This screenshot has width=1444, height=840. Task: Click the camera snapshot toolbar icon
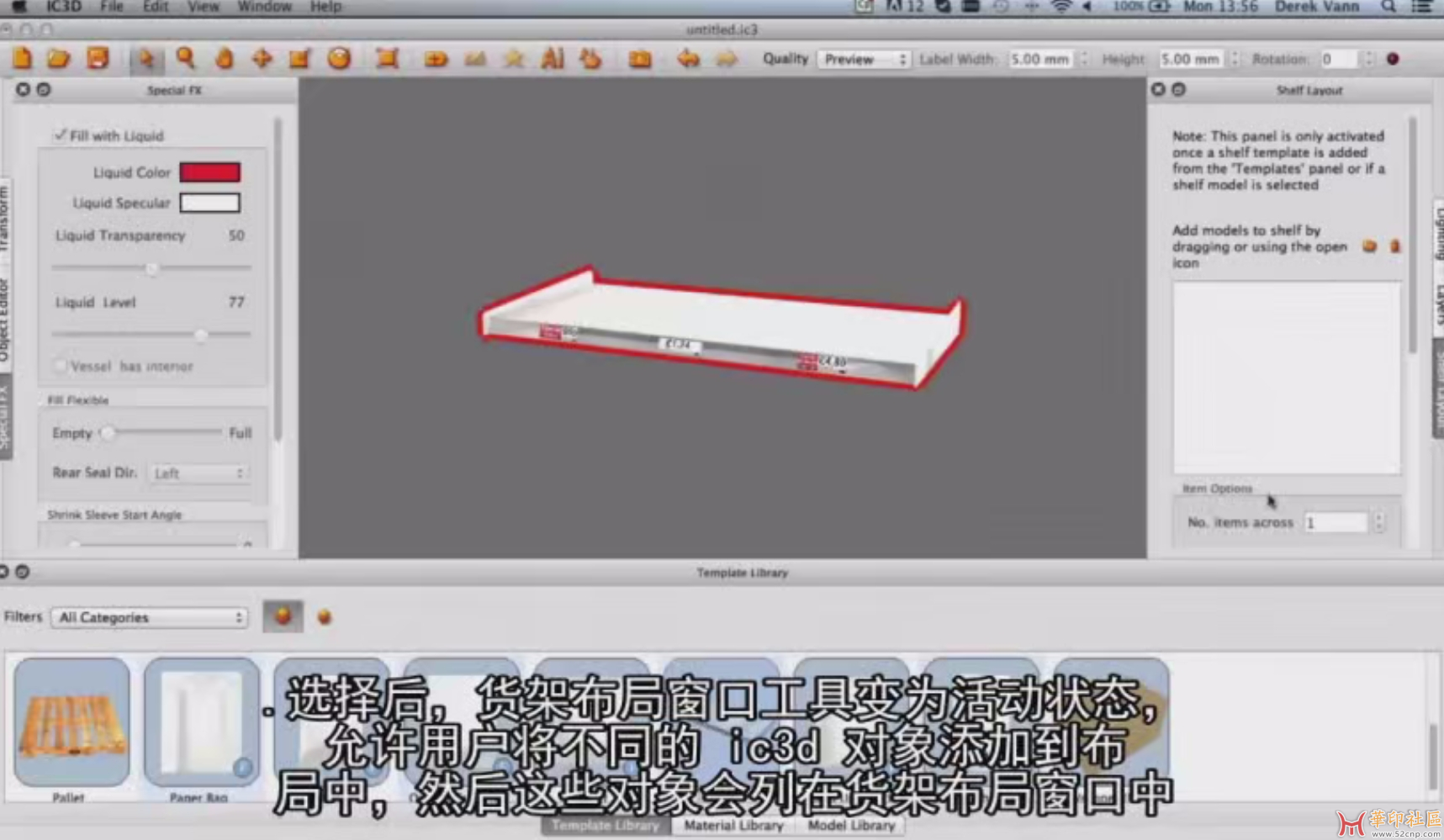(x=640, y=59)
